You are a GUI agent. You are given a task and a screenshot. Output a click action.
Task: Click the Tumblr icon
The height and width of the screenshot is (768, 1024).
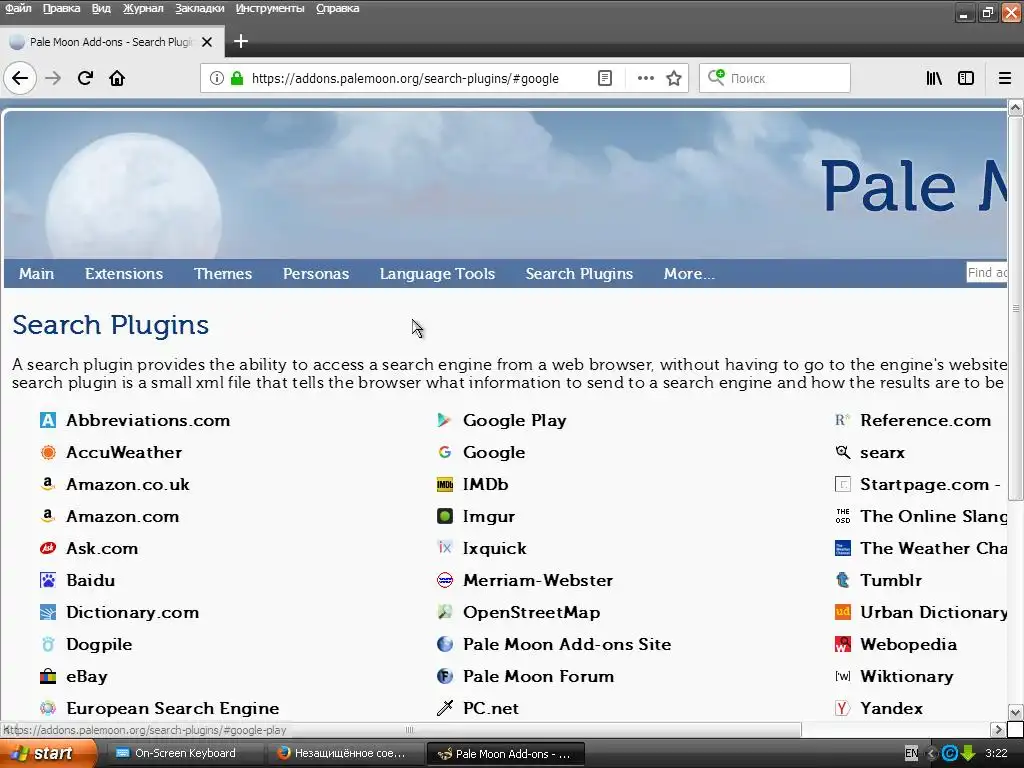tap(842, 580)
